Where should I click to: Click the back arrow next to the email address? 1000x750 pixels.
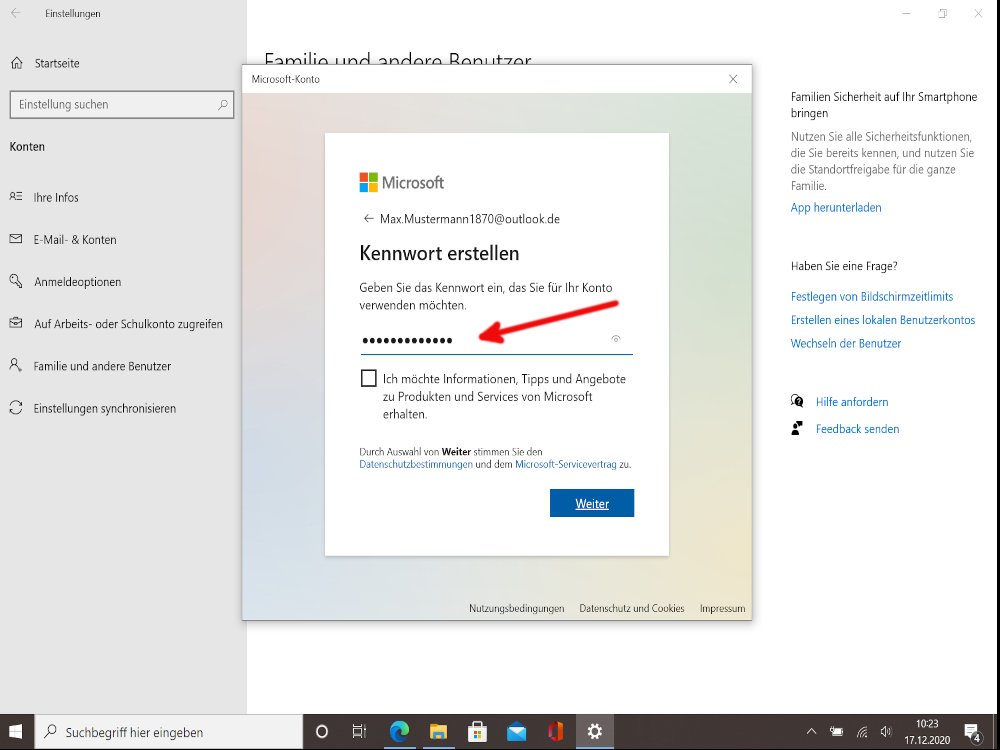pyautogui.click(x=368, y=218)
